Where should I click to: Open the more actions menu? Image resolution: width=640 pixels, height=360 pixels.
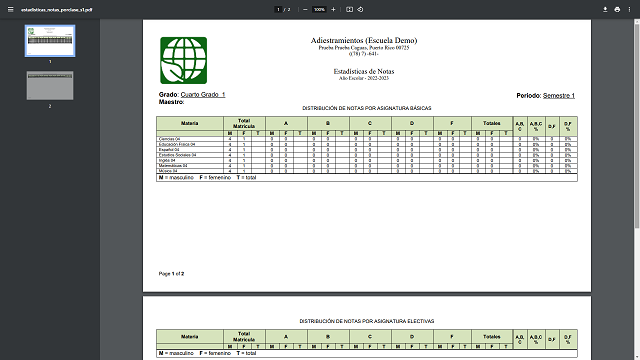click(x=629, y=9)
